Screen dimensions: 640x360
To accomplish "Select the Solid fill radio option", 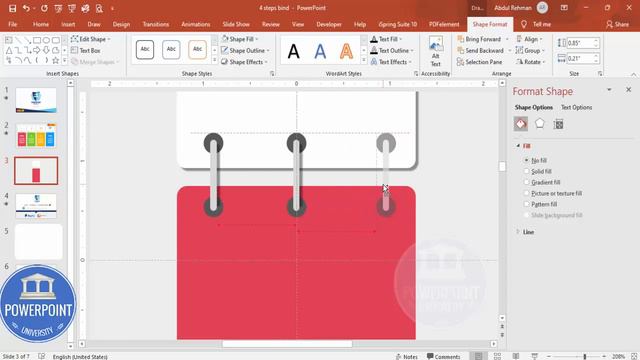I will tap(527, 171).
